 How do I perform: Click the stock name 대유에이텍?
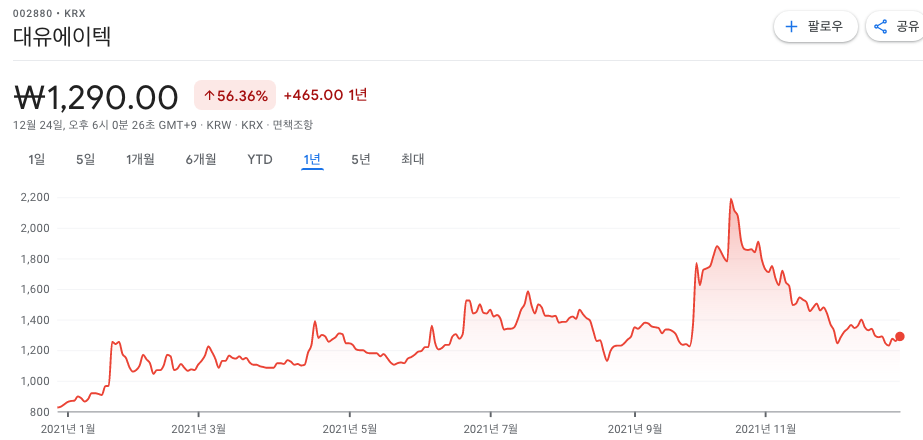[x=62, y=37]
